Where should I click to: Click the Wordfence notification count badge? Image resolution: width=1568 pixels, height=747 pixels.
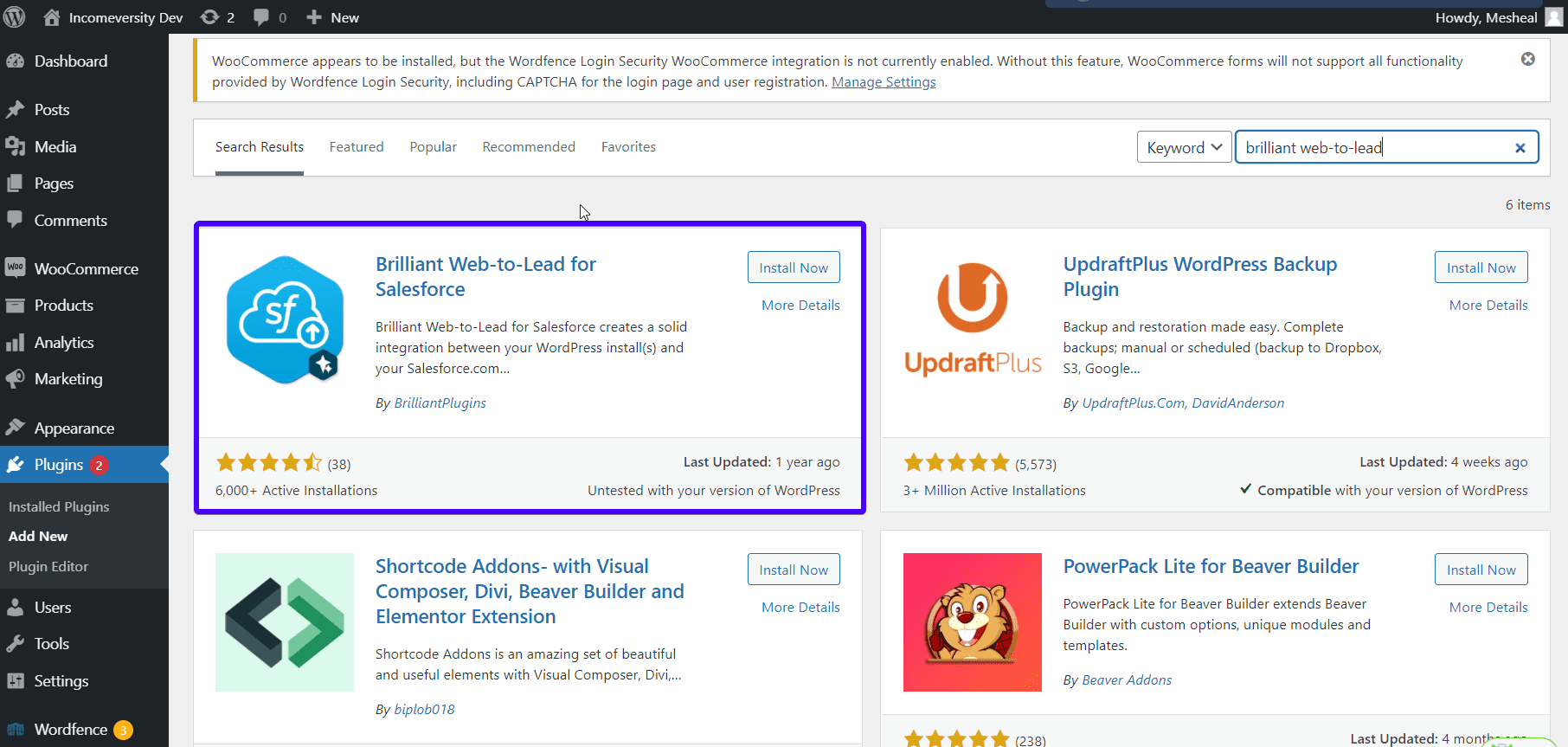(123, 731)
